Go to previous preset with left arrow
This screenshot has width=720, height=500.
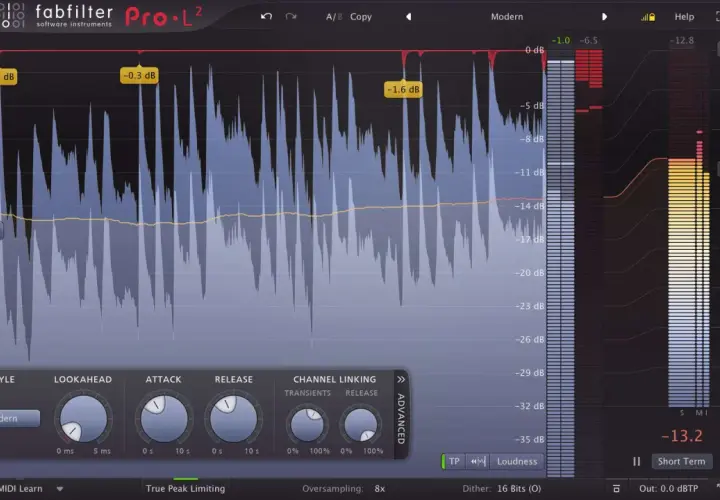(408, 17)
